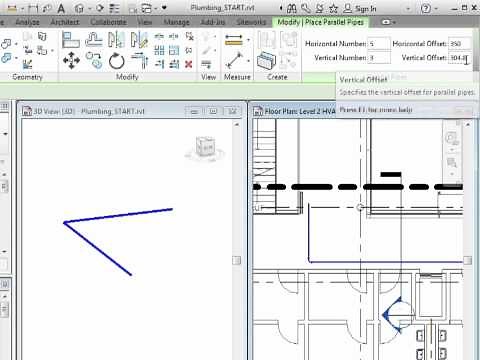Open the Help question mark icon
Screen dimensions: 480x360
pyautogui.click(x=426, y=8)
